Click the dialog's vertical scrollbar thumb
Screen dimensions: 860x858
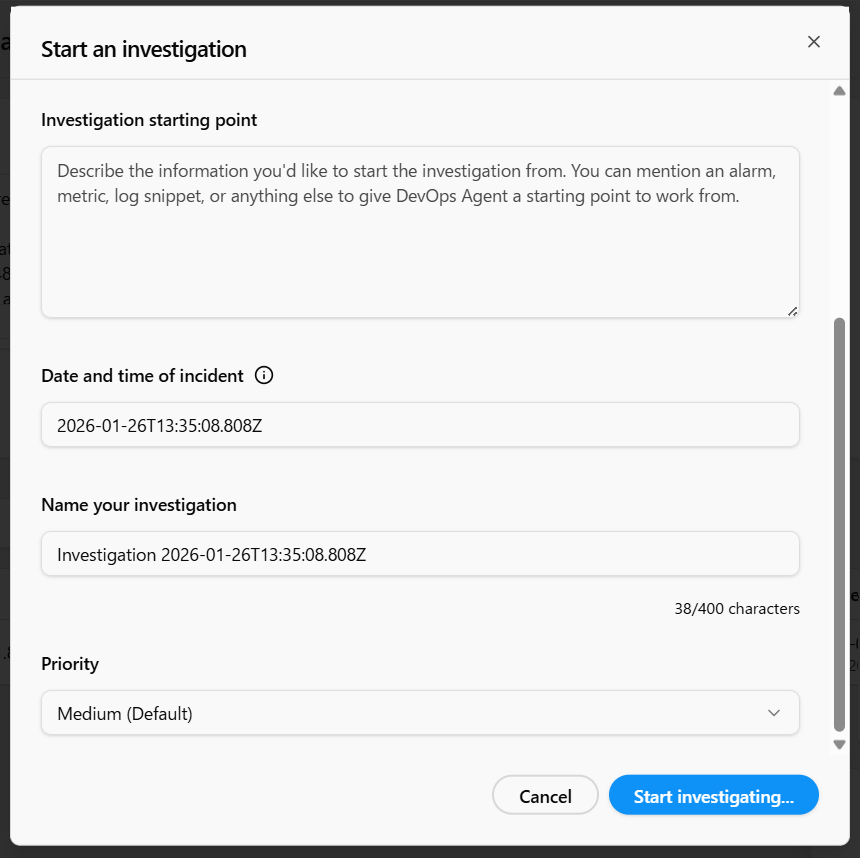pos(839,525)
